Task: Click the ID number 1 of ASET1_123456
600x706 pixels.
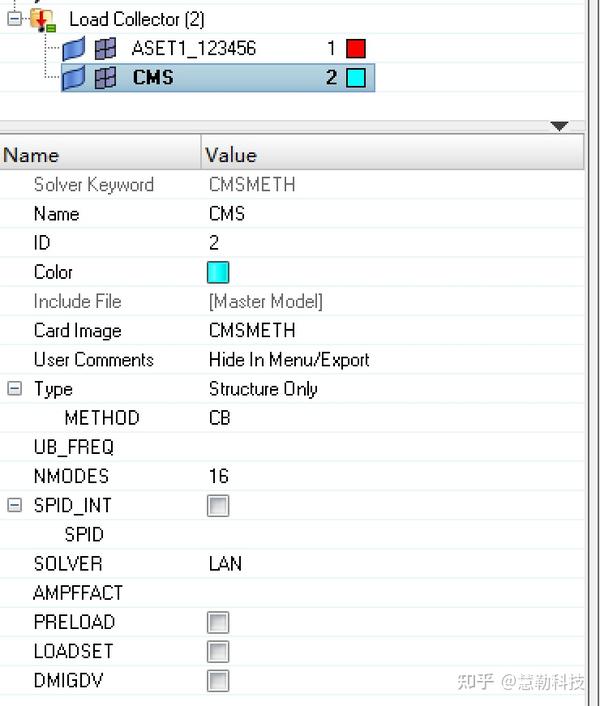Action: tap(331, 48)
